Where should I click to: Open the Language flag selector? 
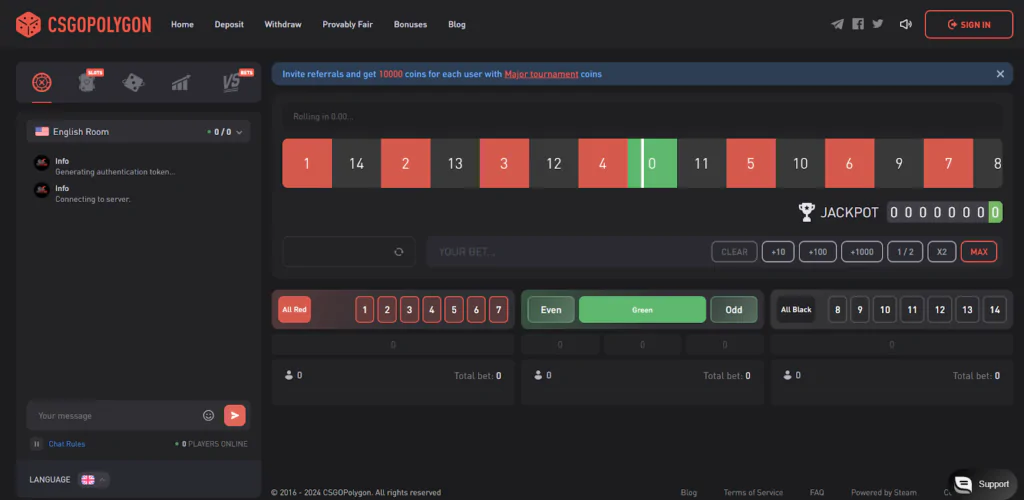[94, 479]
